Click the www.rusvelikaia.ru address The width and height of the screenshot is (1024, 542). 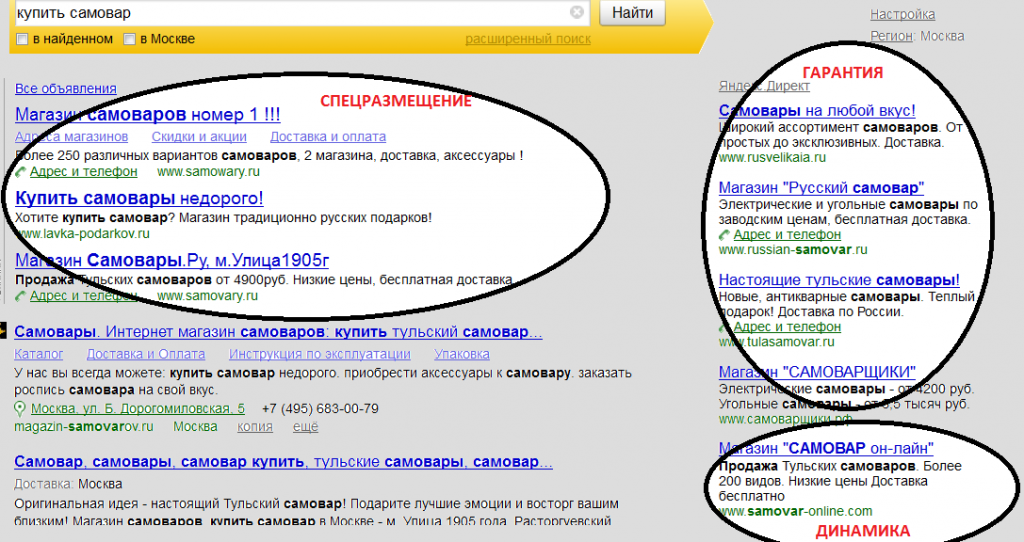(772, 157)
